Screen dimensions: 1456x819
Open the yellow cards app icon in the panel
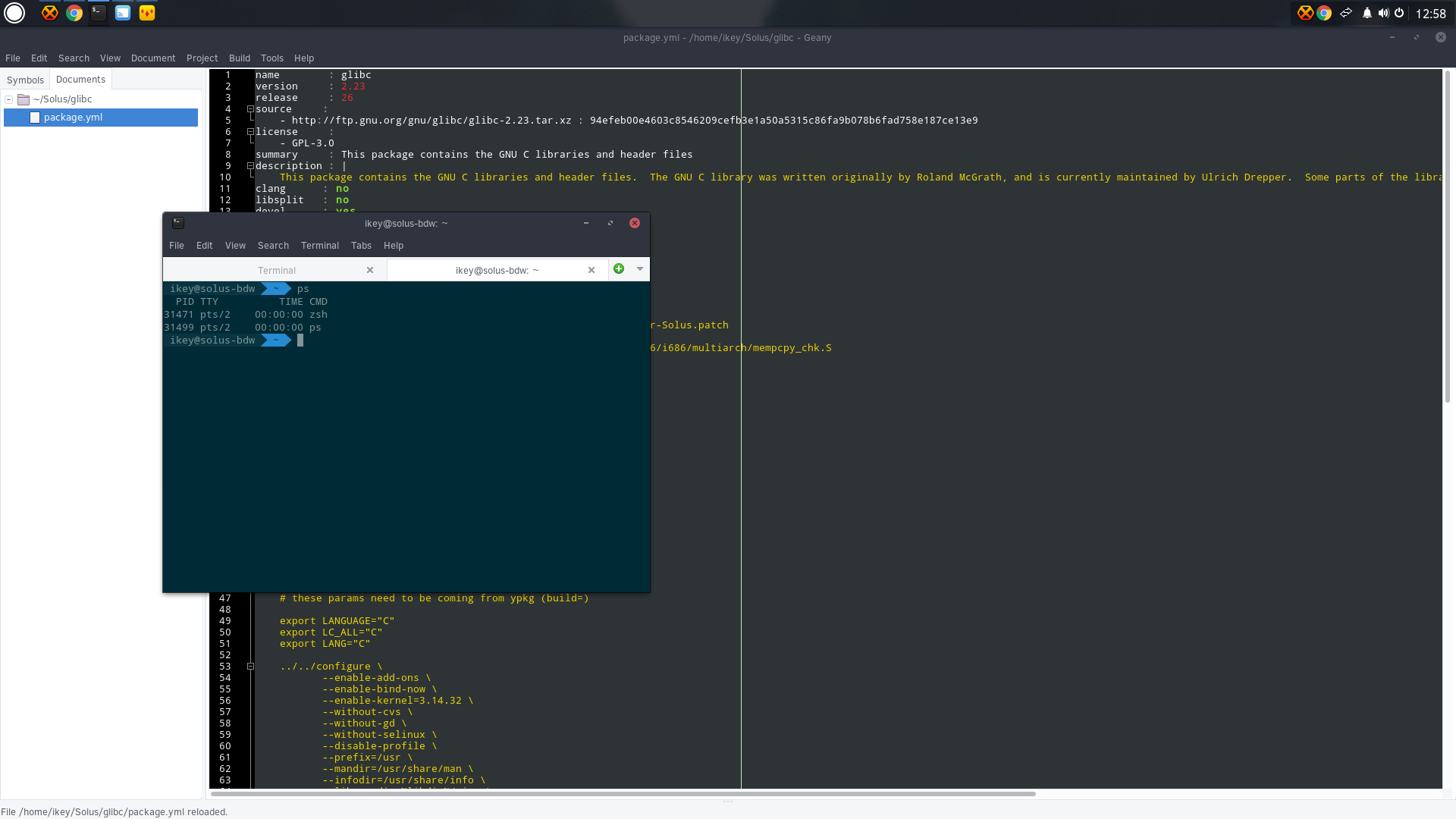tap(147, 13)
